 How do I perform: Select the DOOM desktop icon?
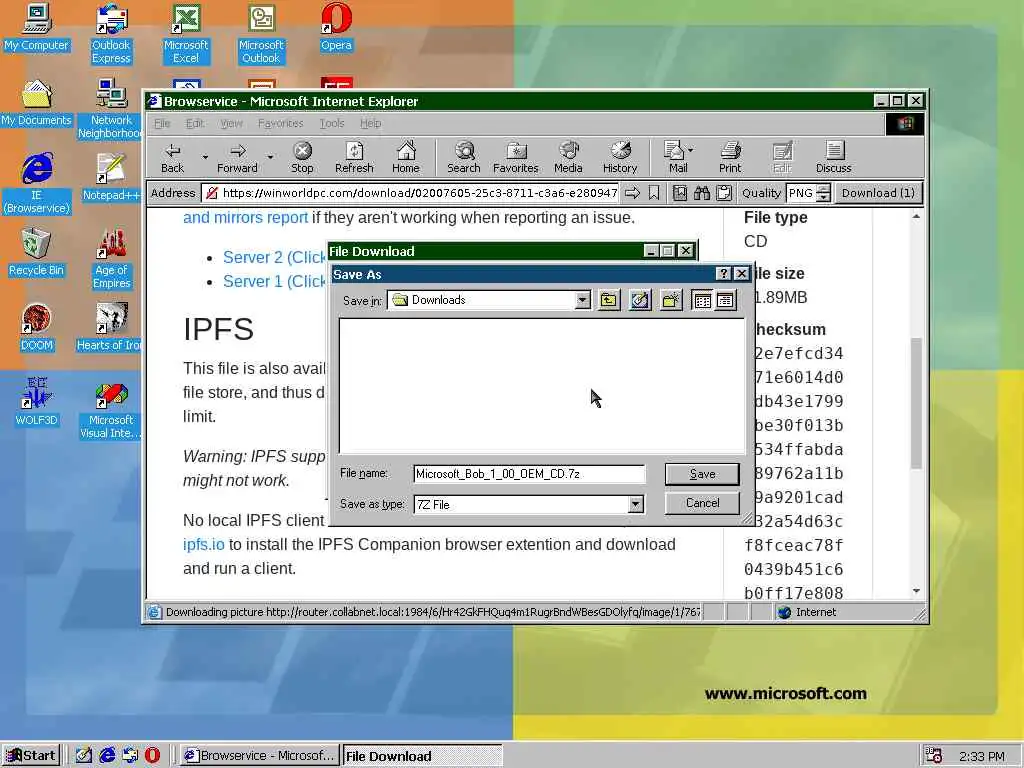pos(37,328)
